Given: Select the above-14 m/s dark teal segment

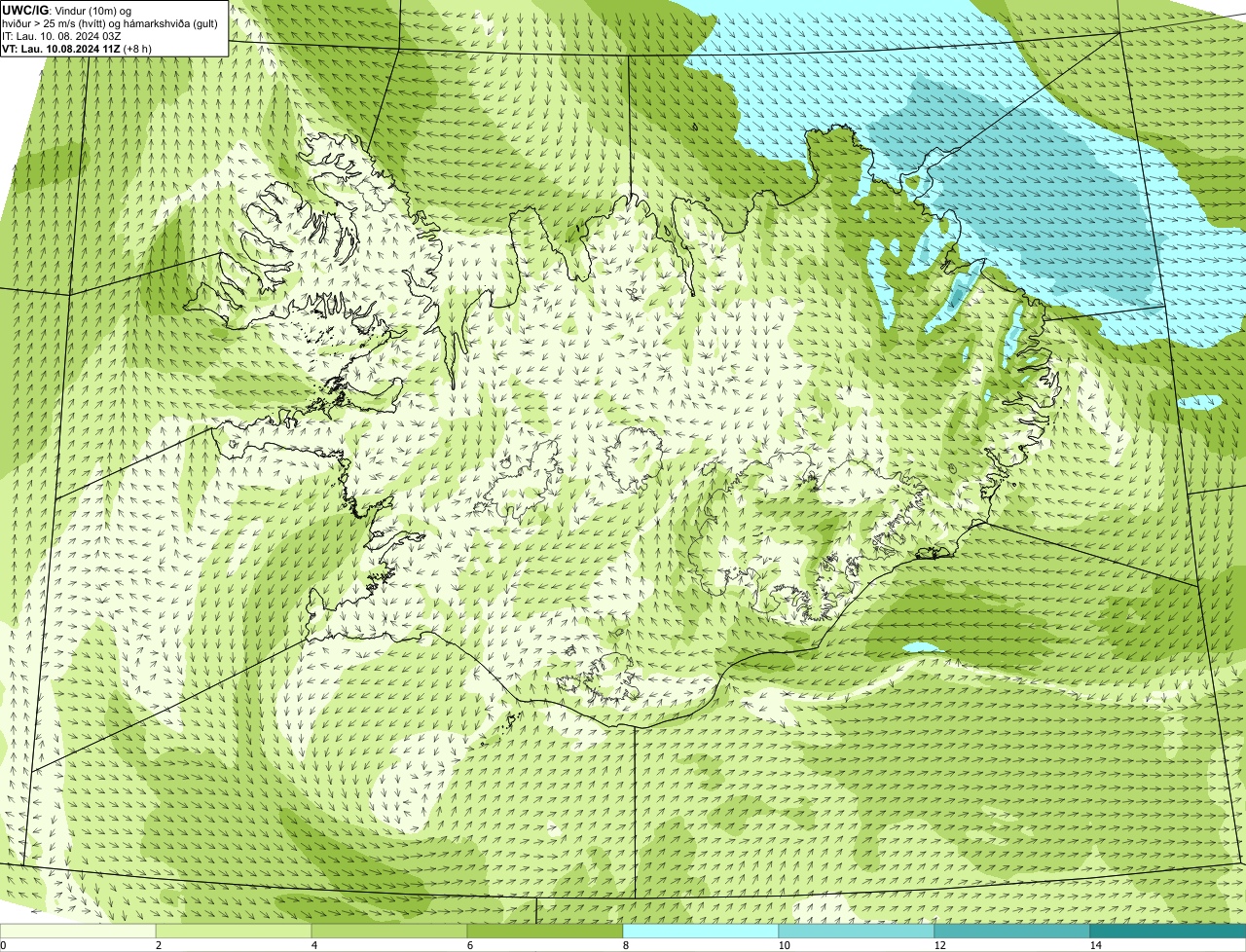Looking at the screenshot, I should (x=1168, y=931).
